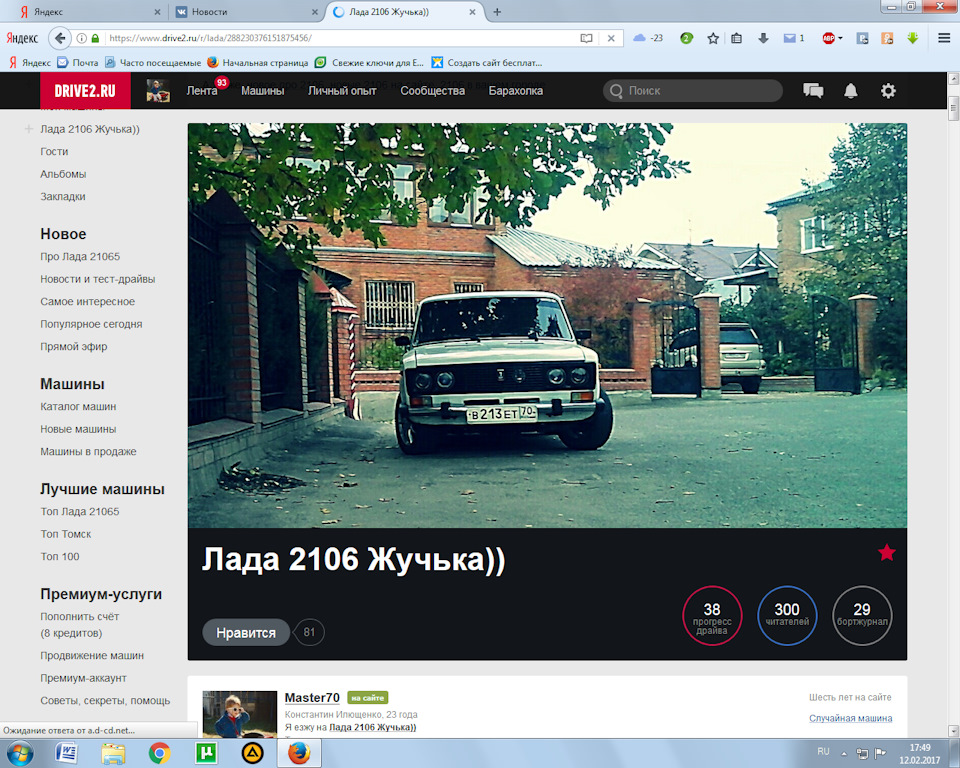
Task: Open the downloads arrow icon
Action: click(x=763, y=38)
